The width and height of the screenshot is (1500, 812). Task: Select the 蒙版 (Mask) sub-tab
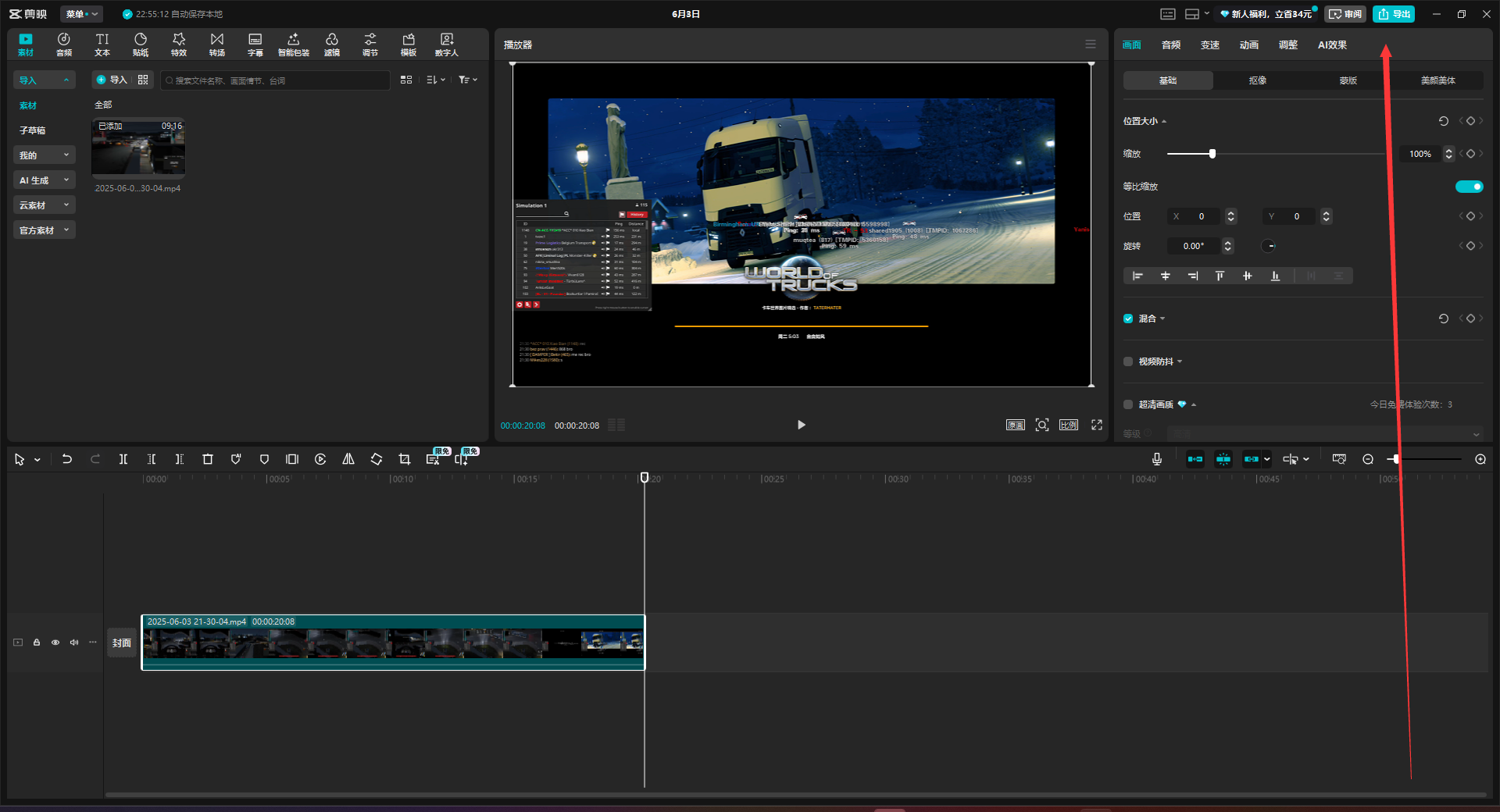[x=1348, y=80]
